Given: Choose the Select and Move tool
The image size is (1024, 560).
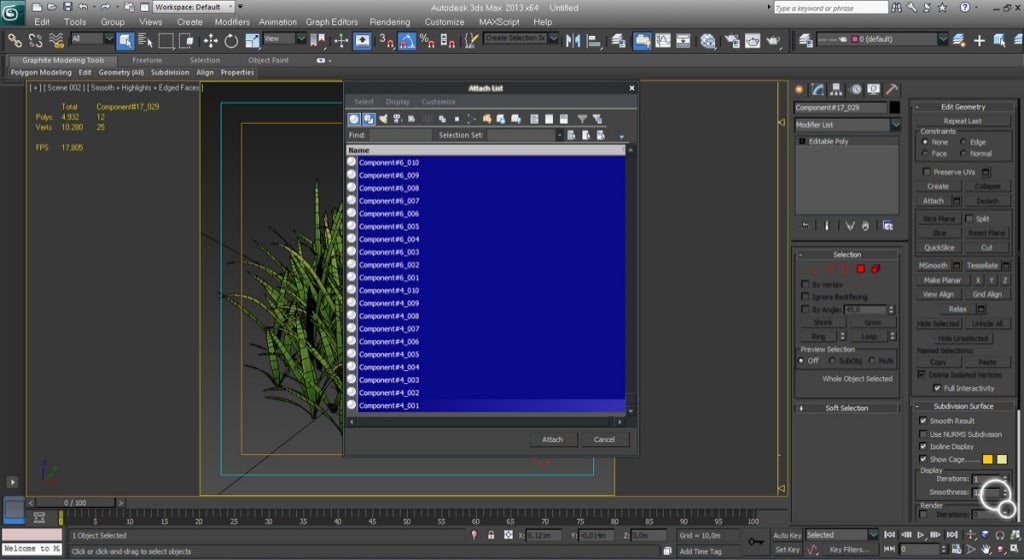Looking at the screenshot, I should coord(210,40).
